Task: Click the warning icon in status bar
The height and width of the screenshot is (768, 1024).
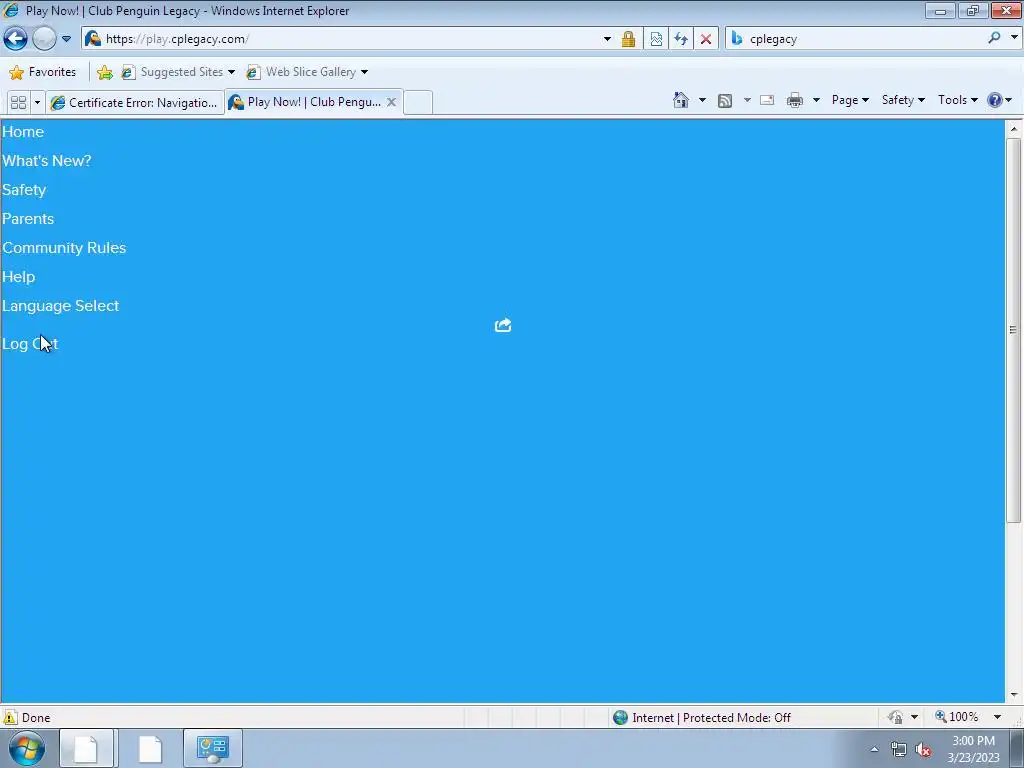Action: coord(10,718)
